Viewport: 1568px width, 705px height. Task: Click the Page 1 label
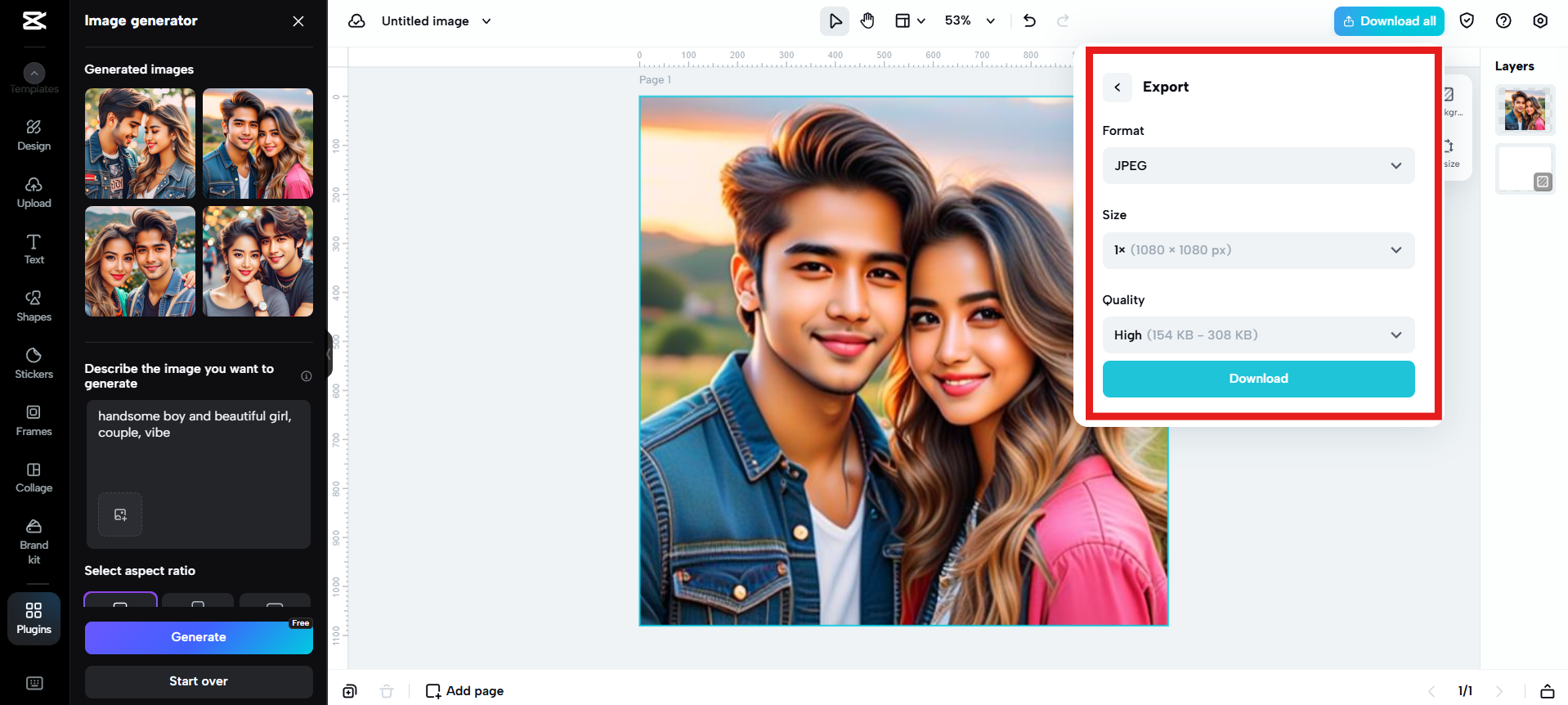(655, 80)
